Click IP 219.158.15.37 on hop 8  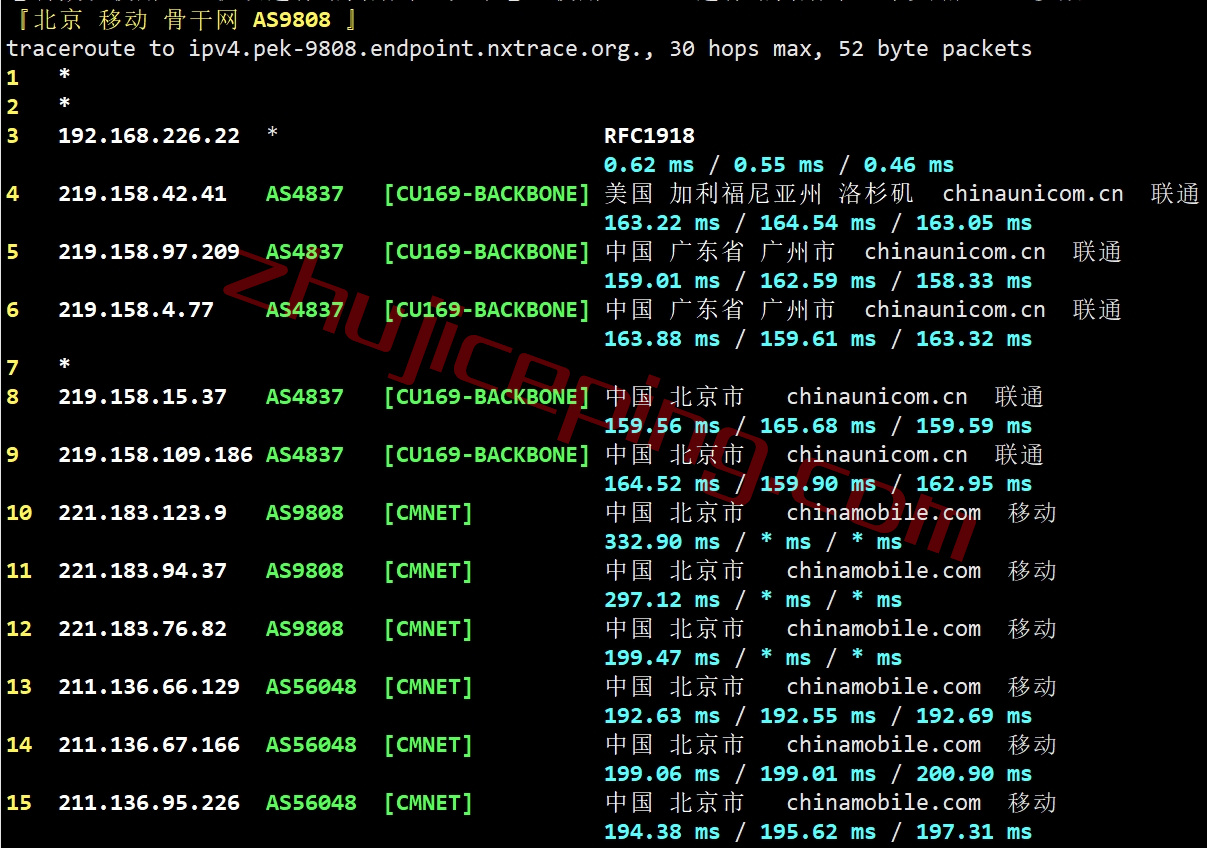pyautogui.click(x=142, y=397)
